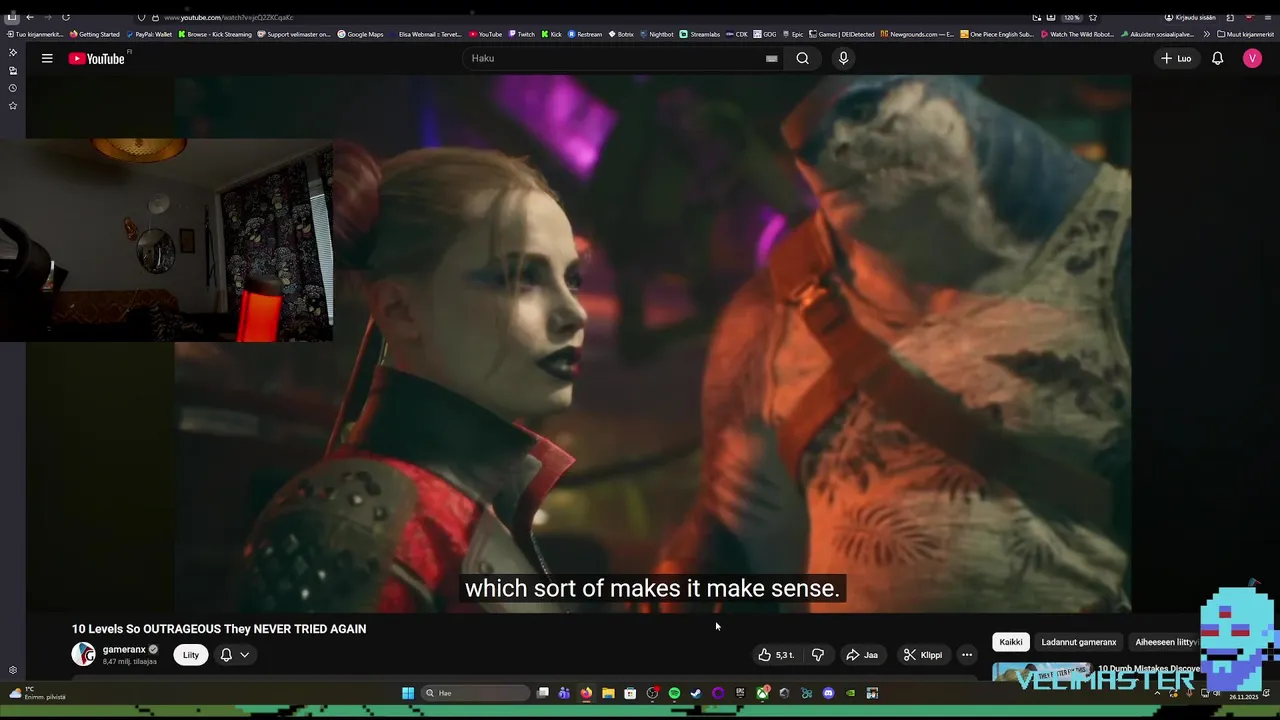The height and width of the screenshot is (720, 1280).
Task: Open Discord from the taskbar
Action: (x=828, y=693)
